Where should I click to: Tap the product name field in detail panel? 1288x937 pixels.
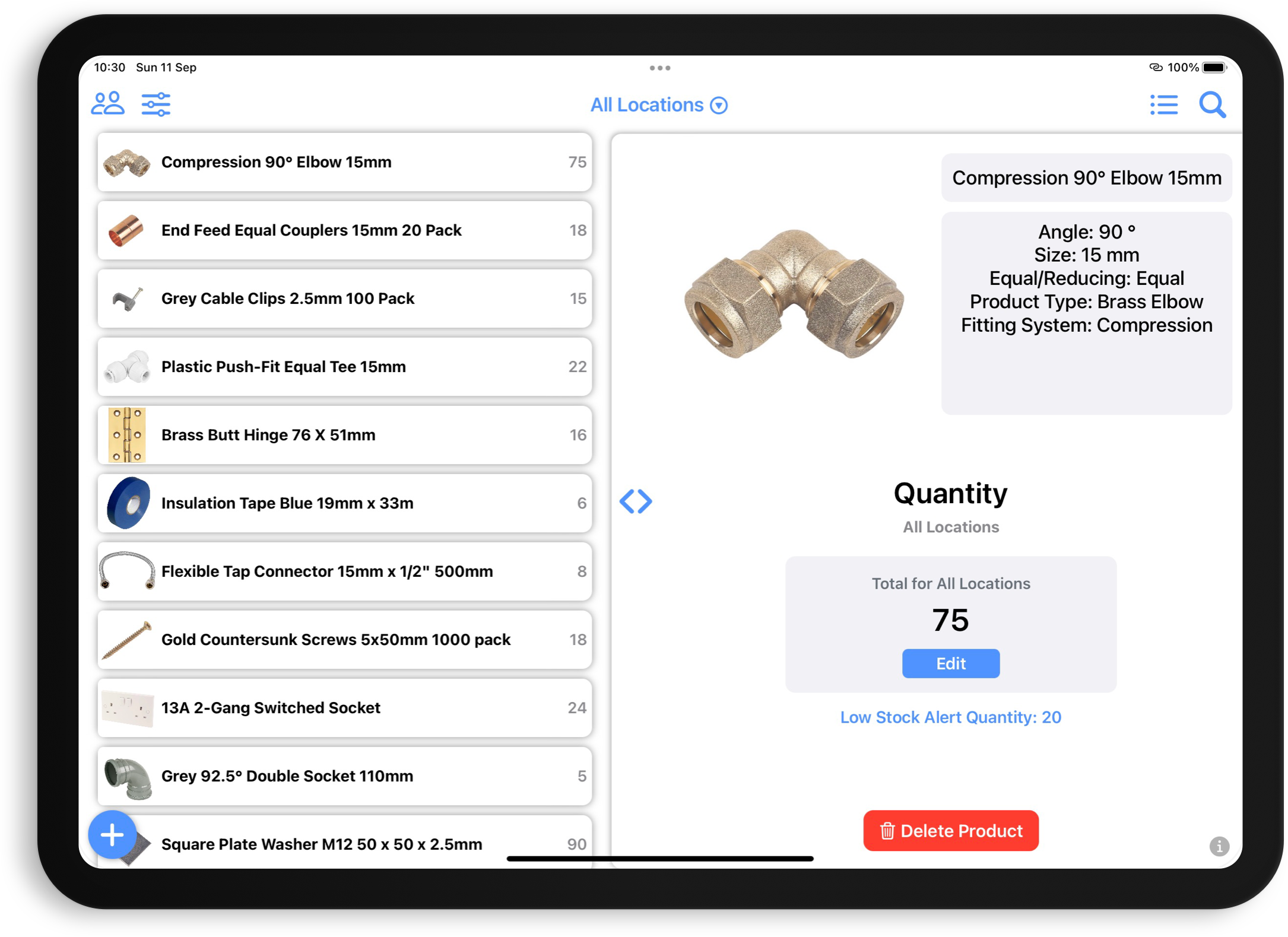pos(1086,178)
